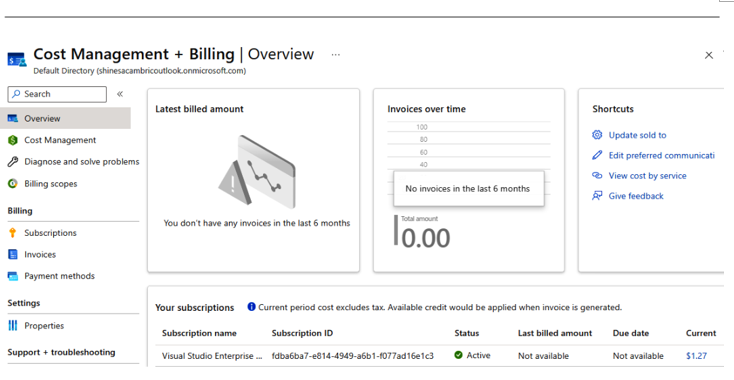Click the View cost by service icon

click(x=597, y=175)
